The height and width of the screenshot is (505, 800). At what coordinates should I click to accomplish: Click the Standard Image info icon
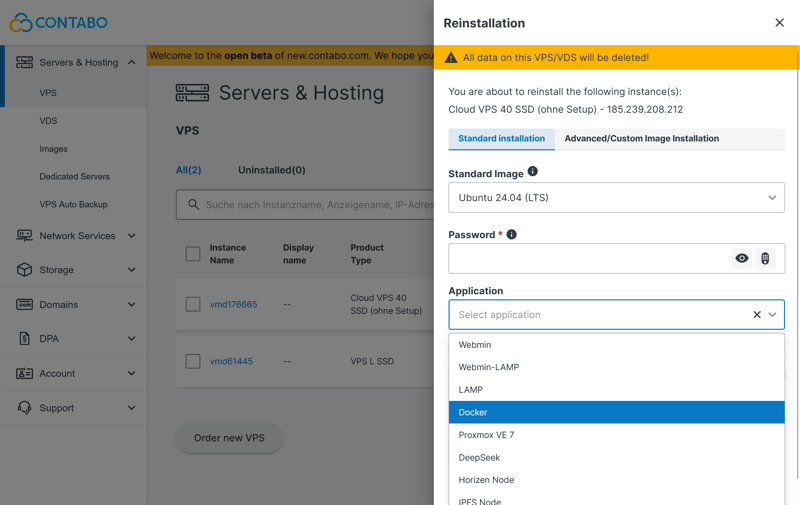point(532,172)
